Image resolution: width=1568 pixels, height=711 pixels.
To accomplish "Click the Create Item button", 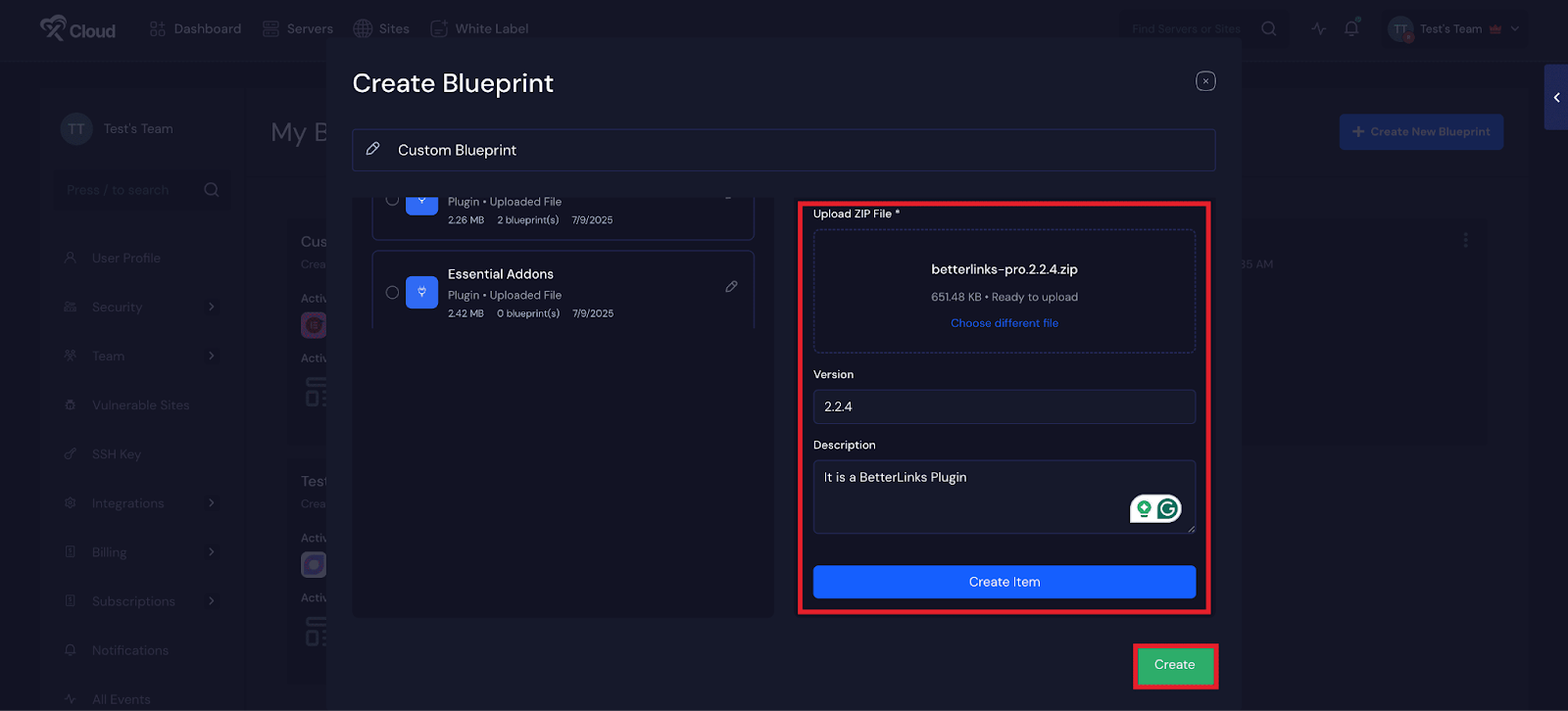I will 1004,582.
